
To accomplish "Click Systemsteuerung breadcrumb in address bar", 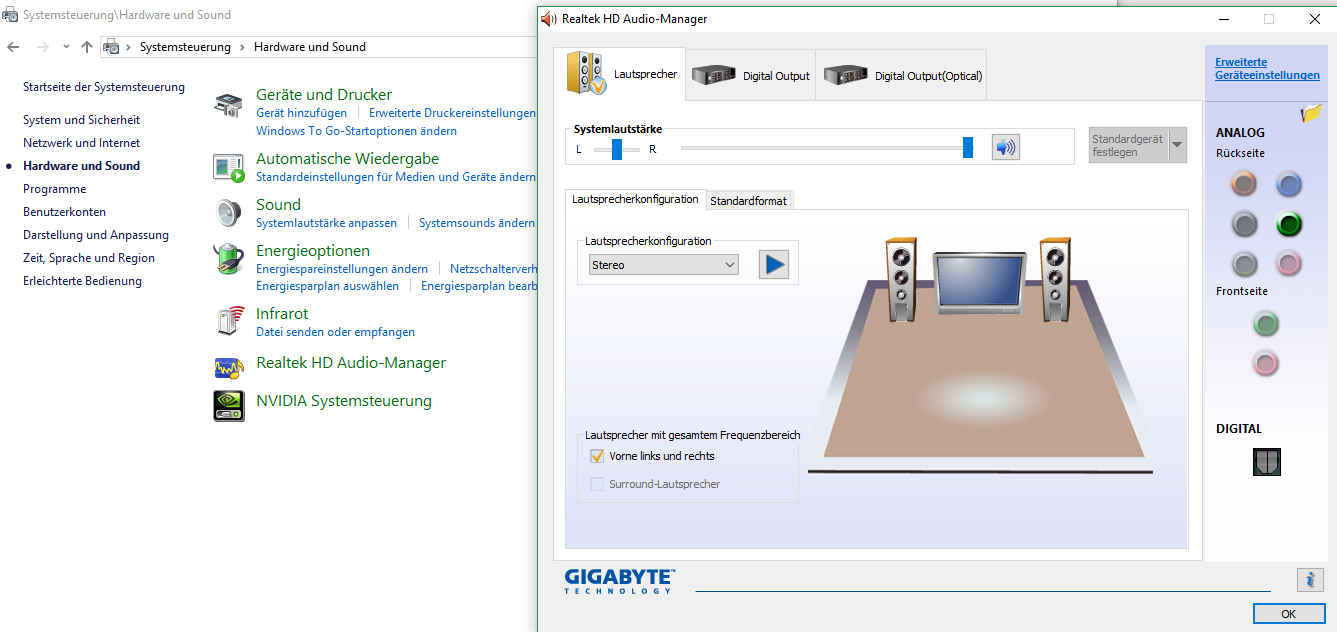I will click(x=185, y=47).
